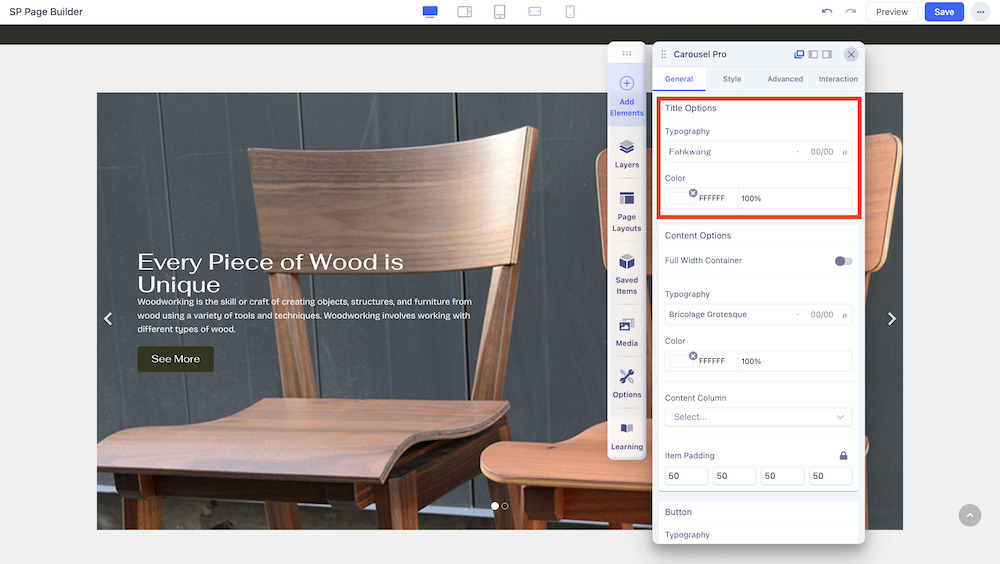Open the Advanced tab
The width and height of the screenshot is (1000, 564).
click(x=785, y=79)
